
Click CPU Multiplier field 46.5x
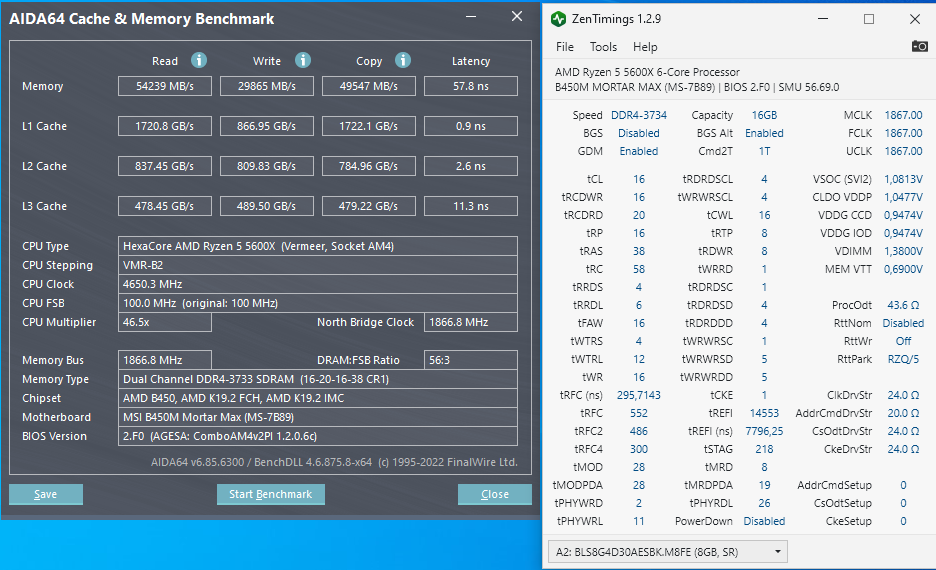pos(165,322)
